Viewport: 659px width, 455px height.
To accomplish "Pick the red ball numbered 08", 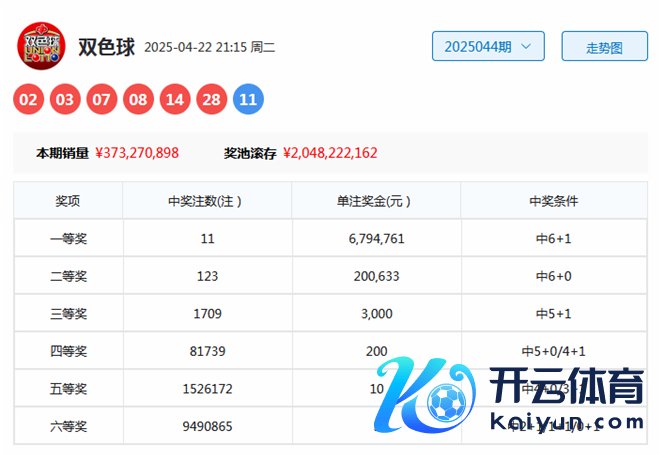I will [139, 99].
